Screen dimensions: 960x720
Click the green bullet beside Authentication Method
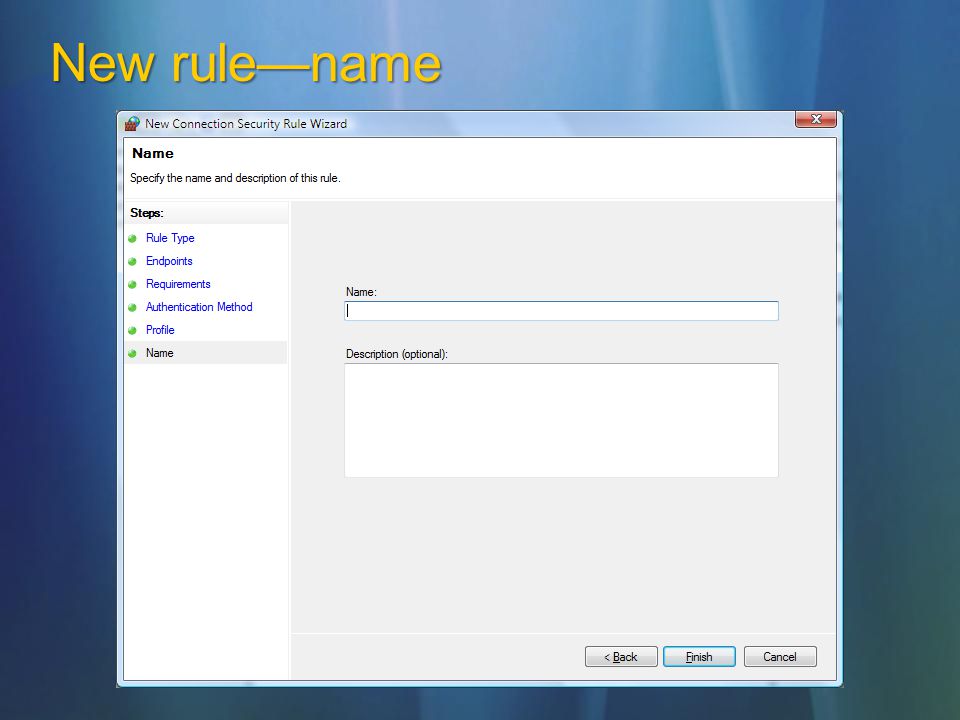coord(132,307)
